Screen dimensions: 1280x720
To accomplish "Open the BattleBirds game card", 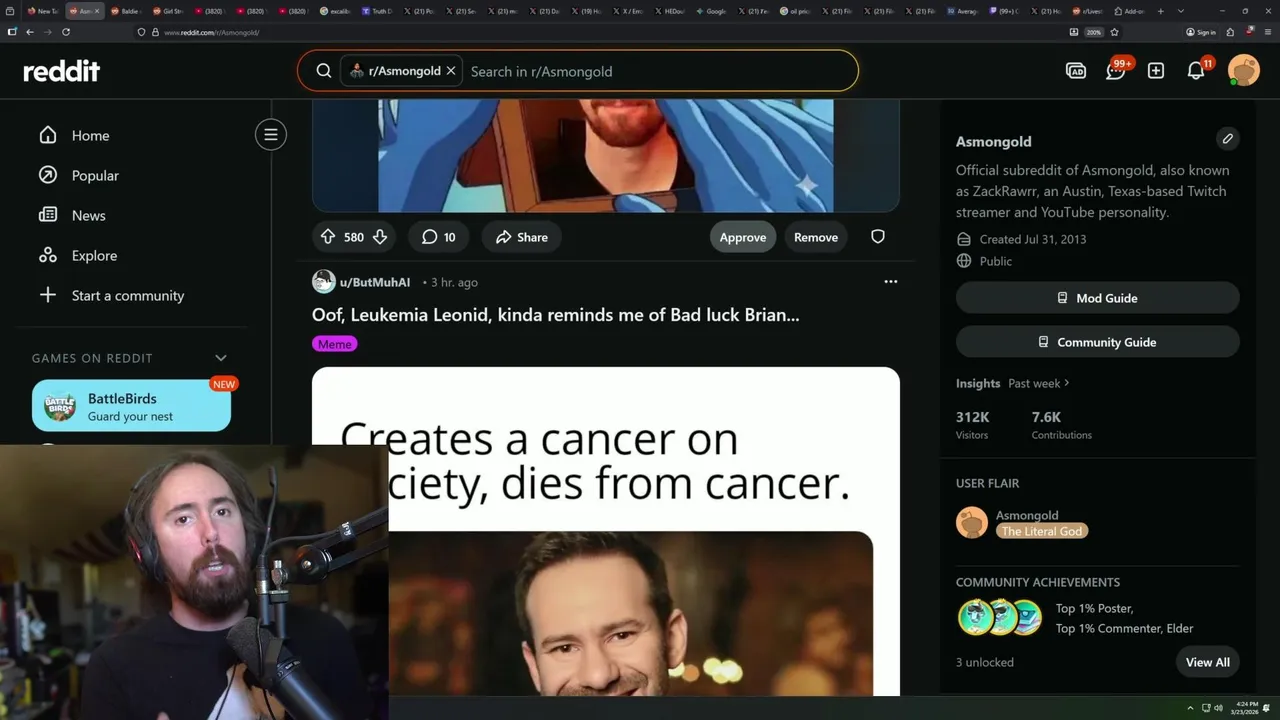I will 131,406.
